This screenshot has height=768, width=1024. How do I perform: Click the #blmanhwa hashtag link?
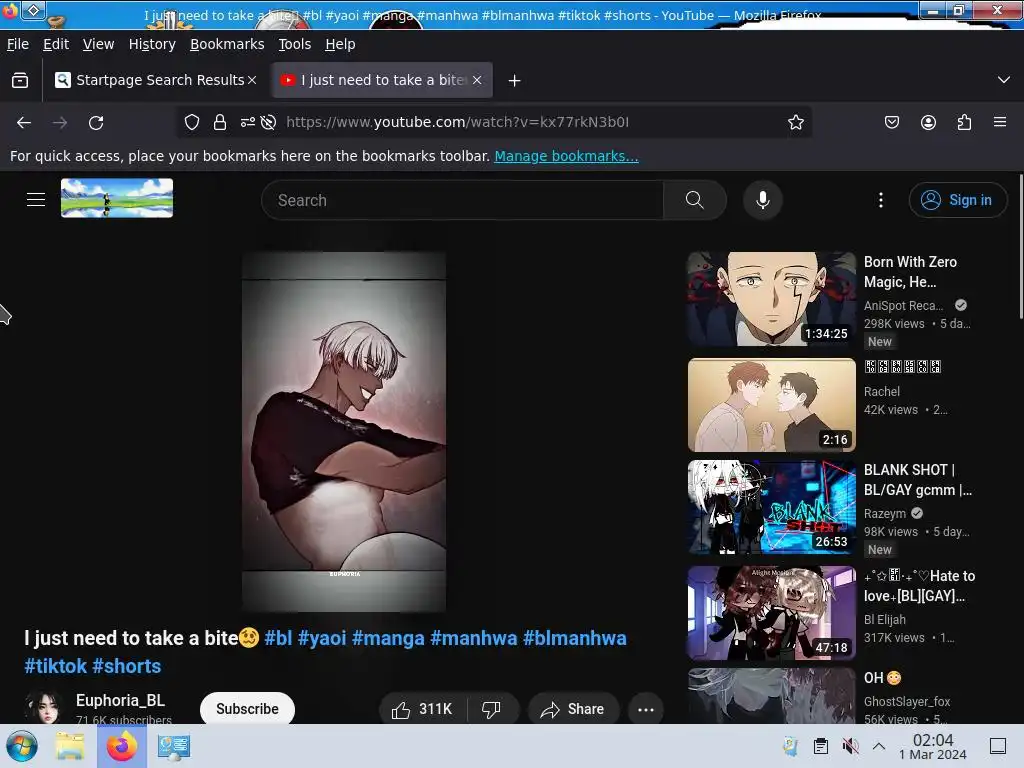(575, 638)
